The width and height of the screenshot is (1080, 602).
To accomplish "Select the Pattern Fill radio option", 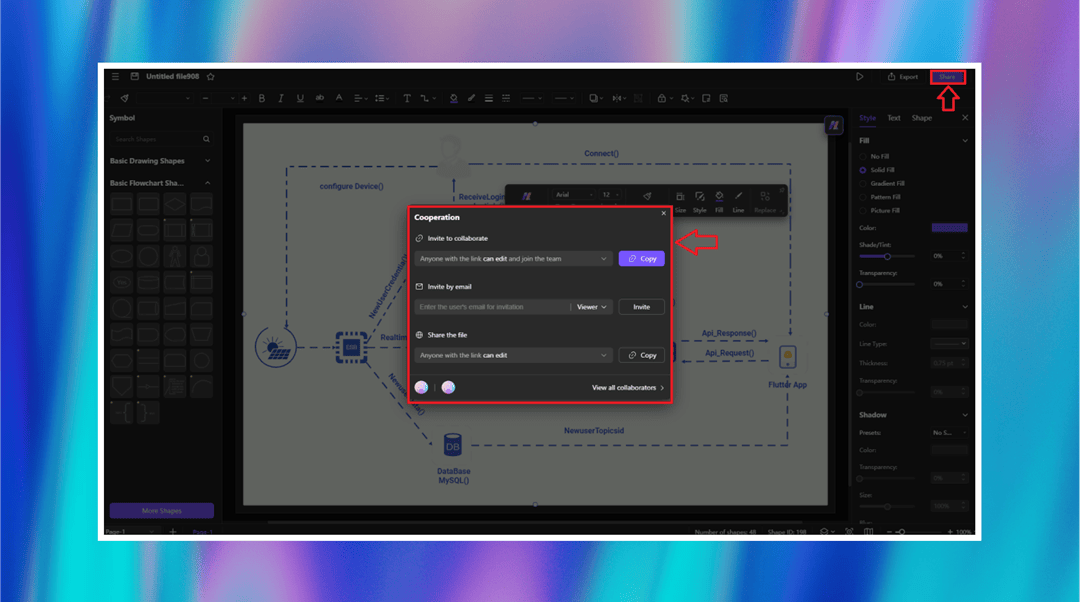I will (x=862, y=198).
